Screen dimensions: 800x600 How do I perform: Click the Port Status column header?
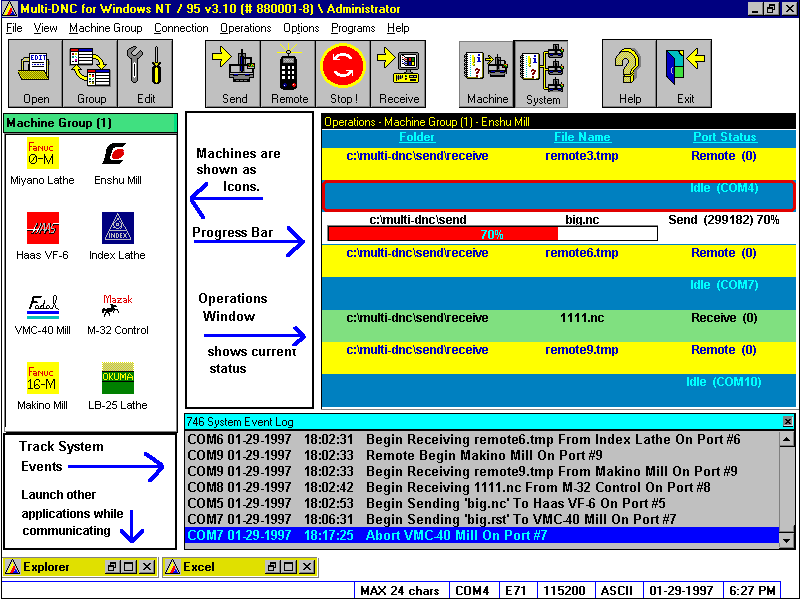point(724,137)
